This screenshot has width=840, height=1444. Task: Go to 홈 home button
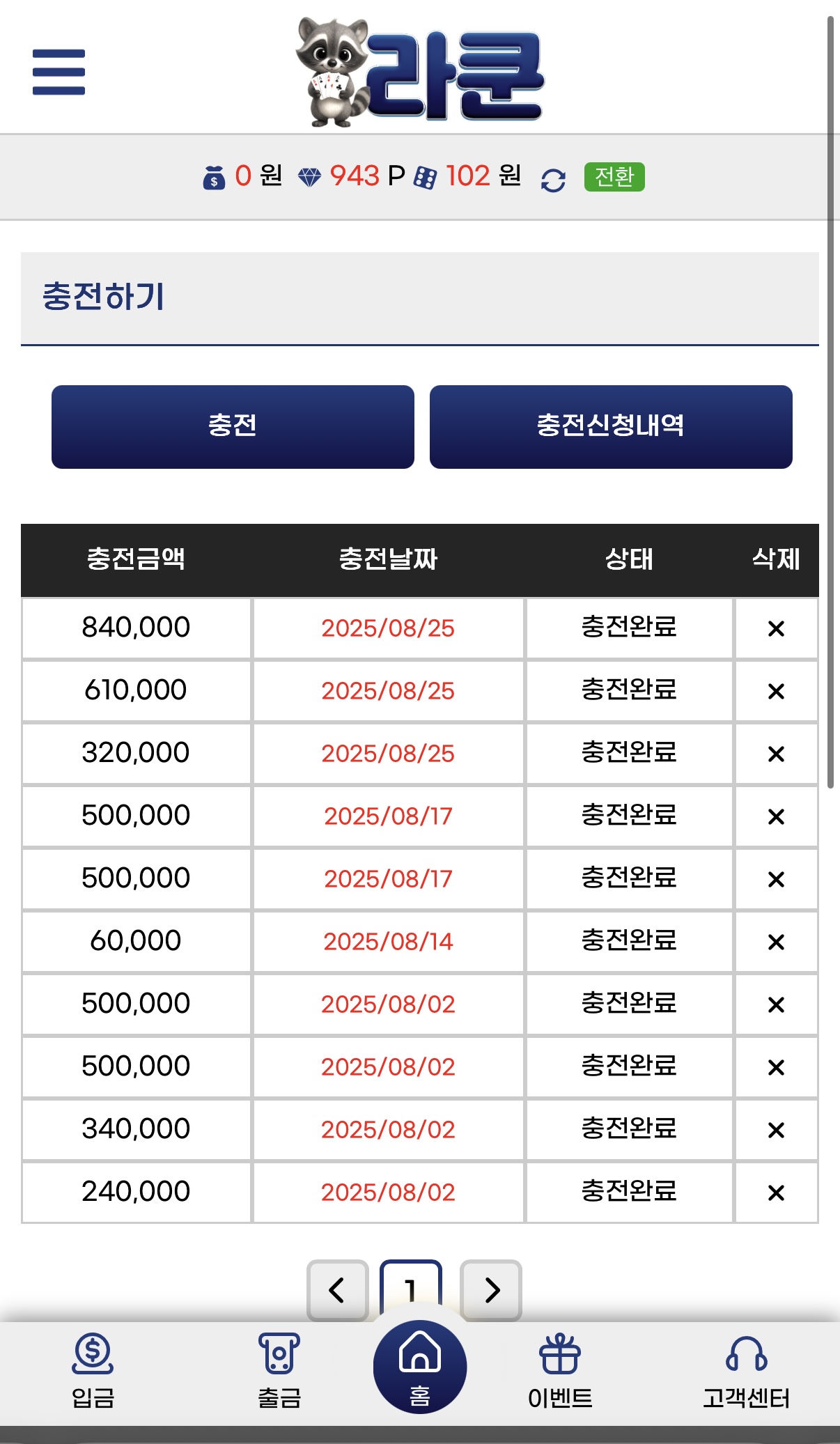[x=420, y=1367]
